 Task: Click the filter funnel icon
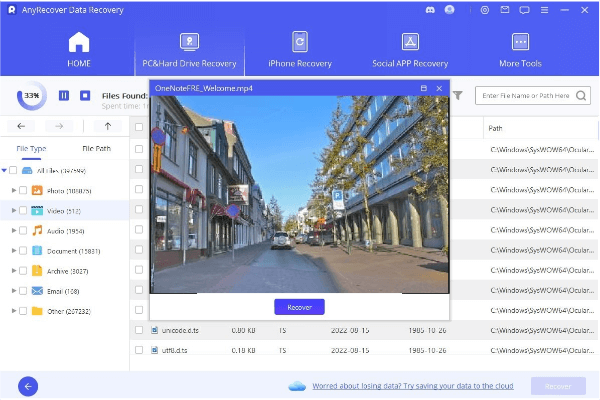pyautogui.click(x=458, y=95)
